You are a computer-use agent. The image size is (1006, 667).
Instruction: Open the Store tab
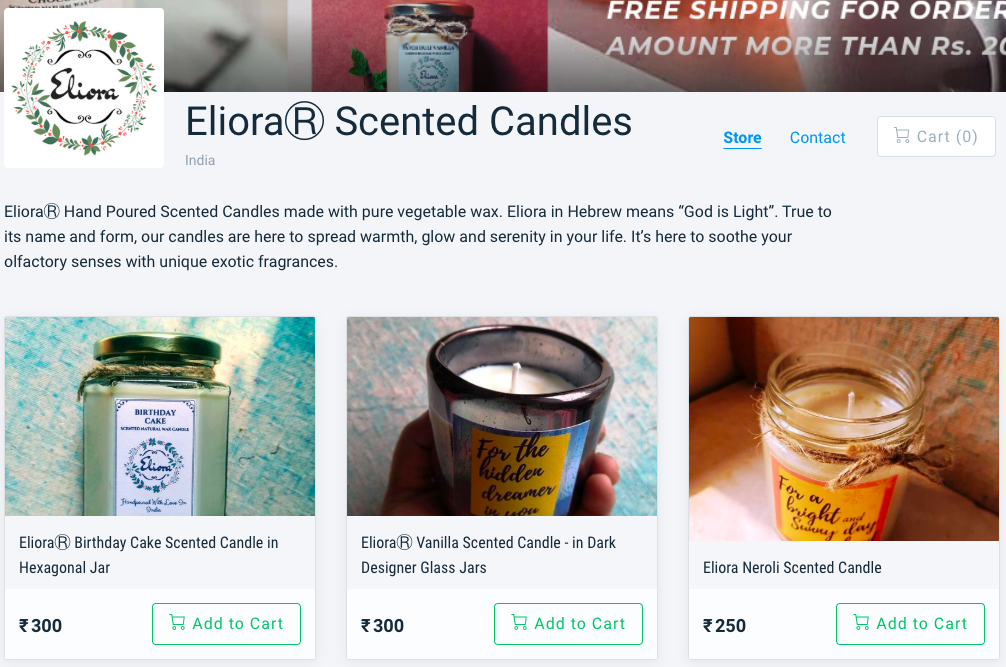point(742,138)
